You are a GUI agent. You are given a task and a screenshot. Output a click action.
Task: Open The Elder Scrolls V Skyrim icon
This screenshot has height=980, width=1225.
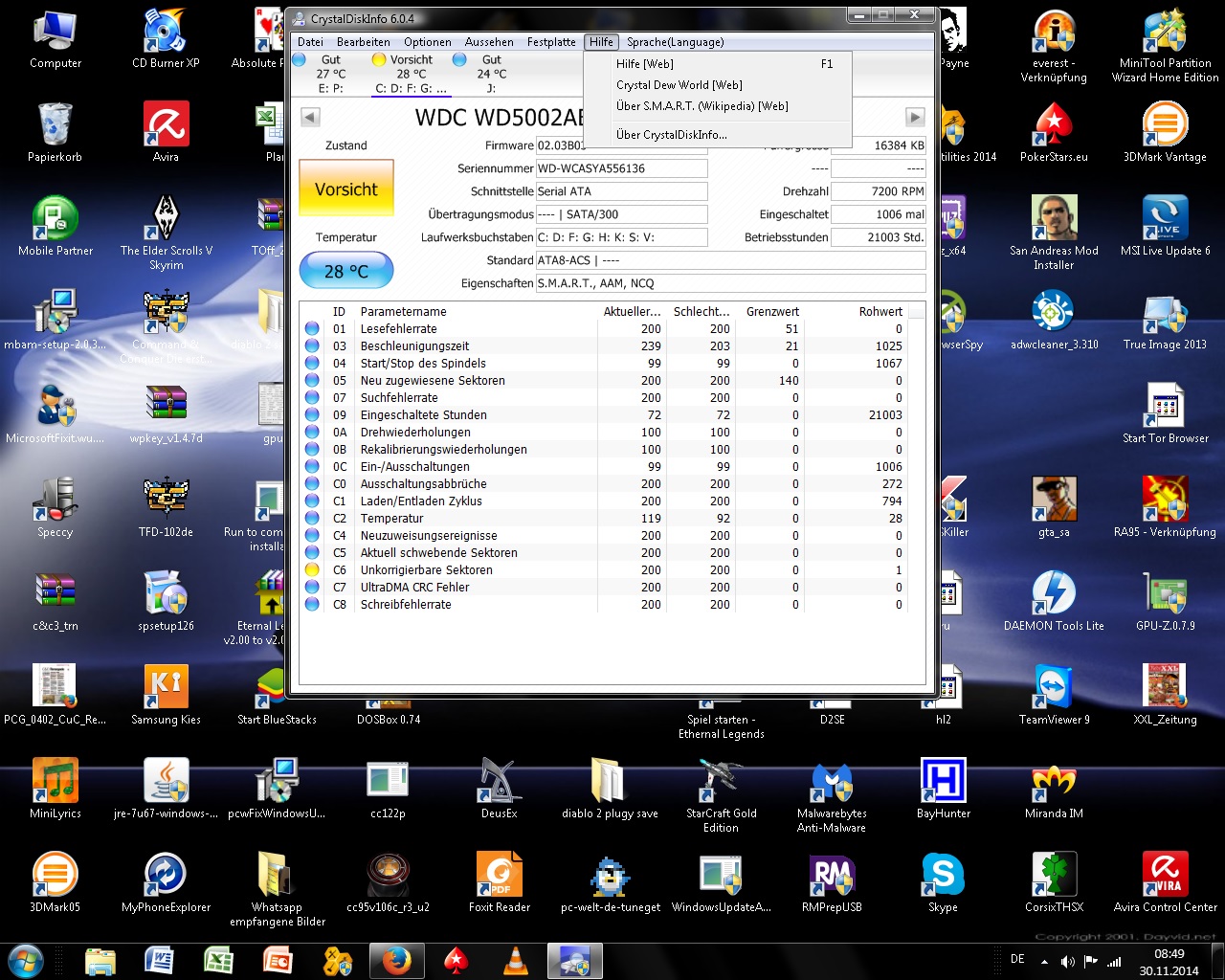166,233
